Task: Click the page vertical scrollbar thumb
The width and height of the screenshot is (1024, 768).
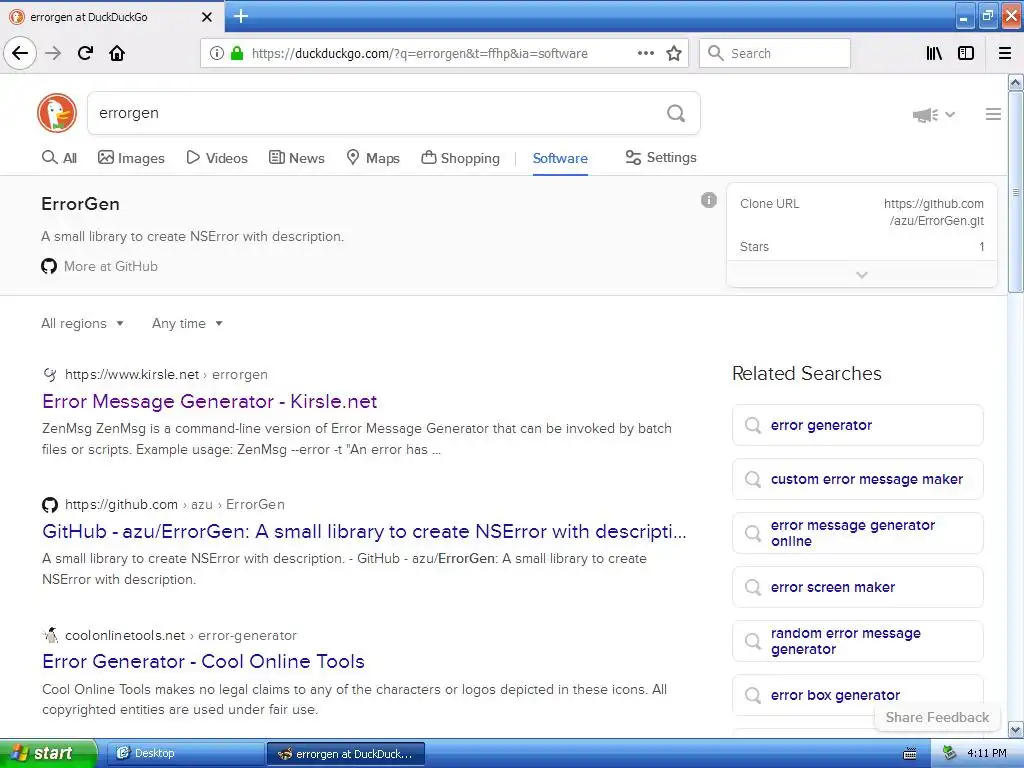Action: [x=1016, y=192]
